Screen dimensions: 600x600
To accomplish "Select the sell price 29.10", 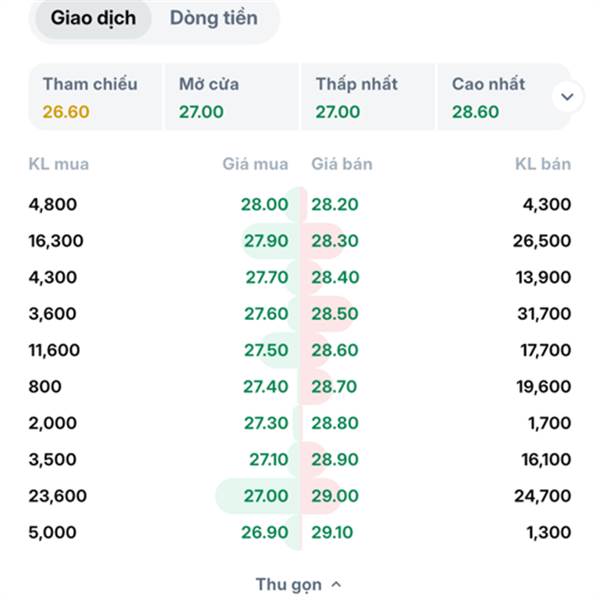I will (333, 532).
